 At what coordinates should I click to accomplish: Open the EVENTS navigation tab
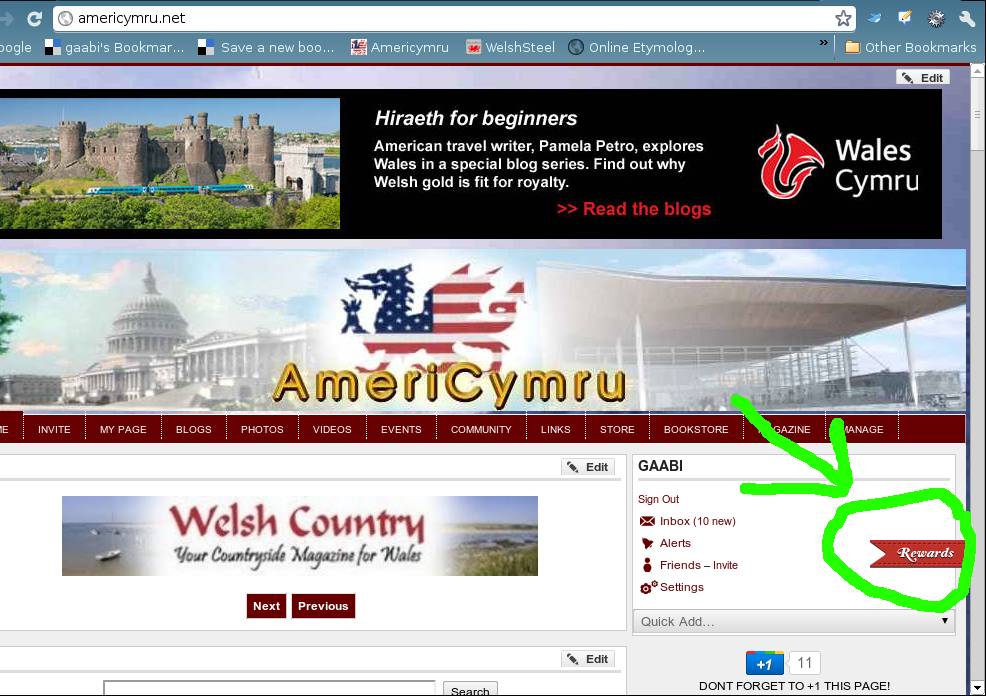coord(401,429)
